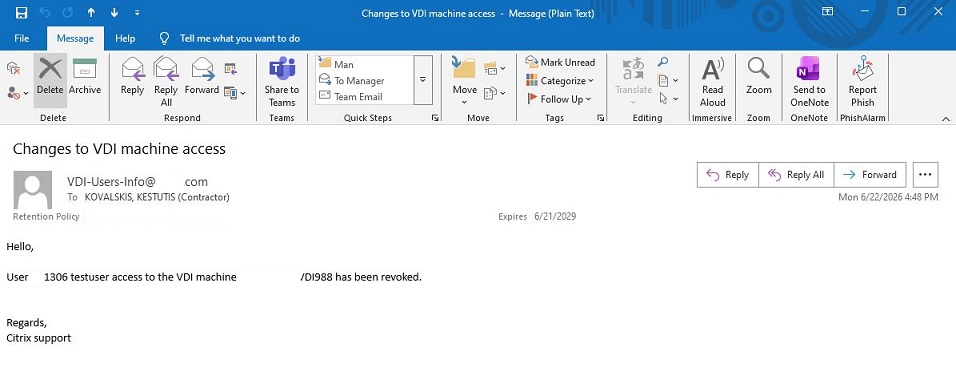
Task: Click the ribbon Reply envelope icon
Action: coord(132,77)
